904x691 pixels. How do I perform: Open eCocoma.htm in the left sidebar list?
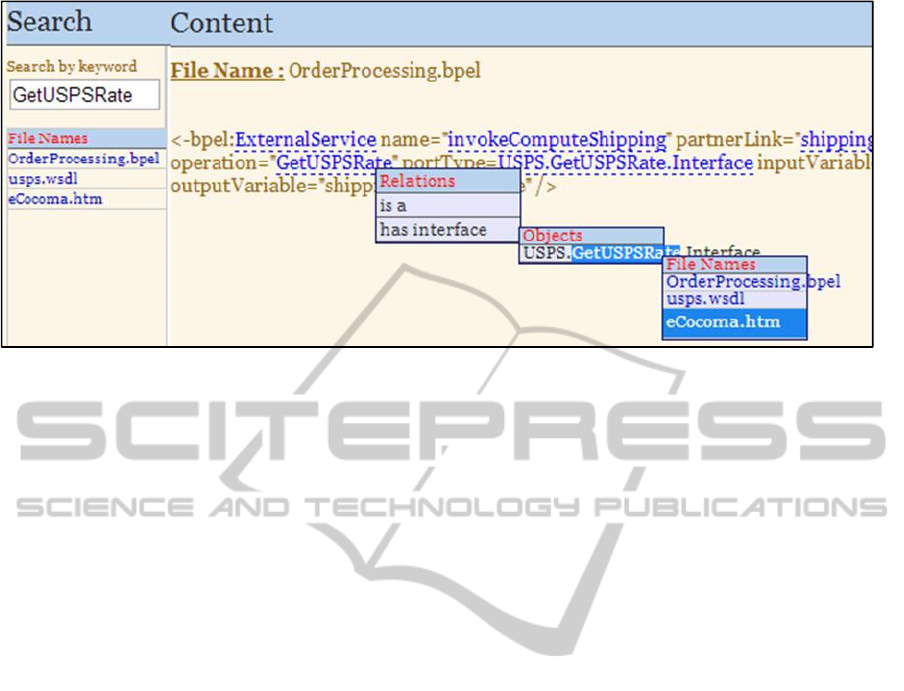click(x=54, y=199)
